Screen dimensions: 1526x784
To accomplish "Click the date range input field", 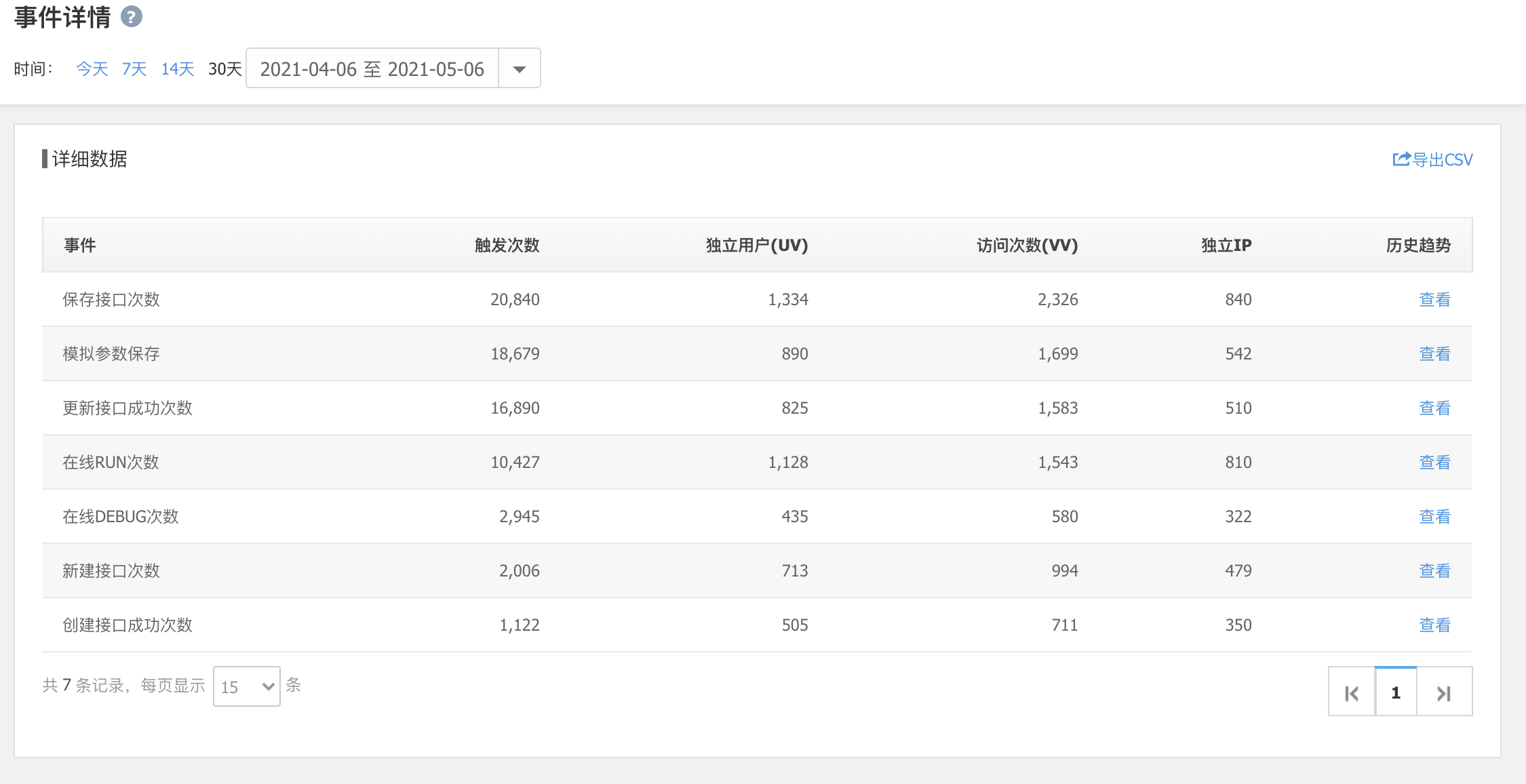I will 372,68.
